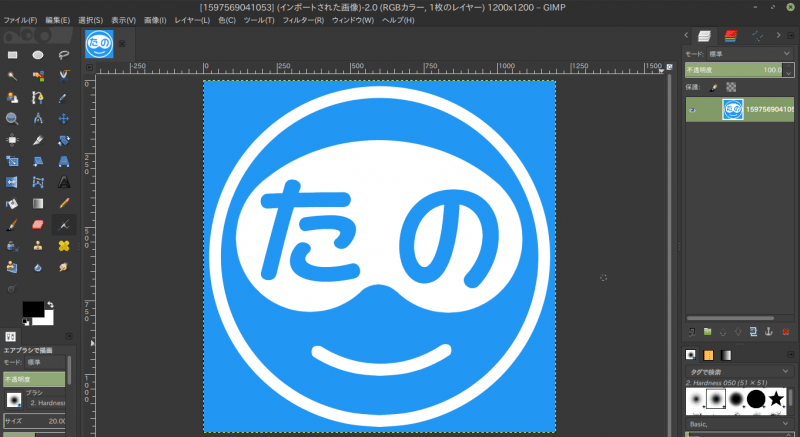The image size is (800, 437).
Task: Select the Rectangle Select tool
Action: click(x=12, y=54)
